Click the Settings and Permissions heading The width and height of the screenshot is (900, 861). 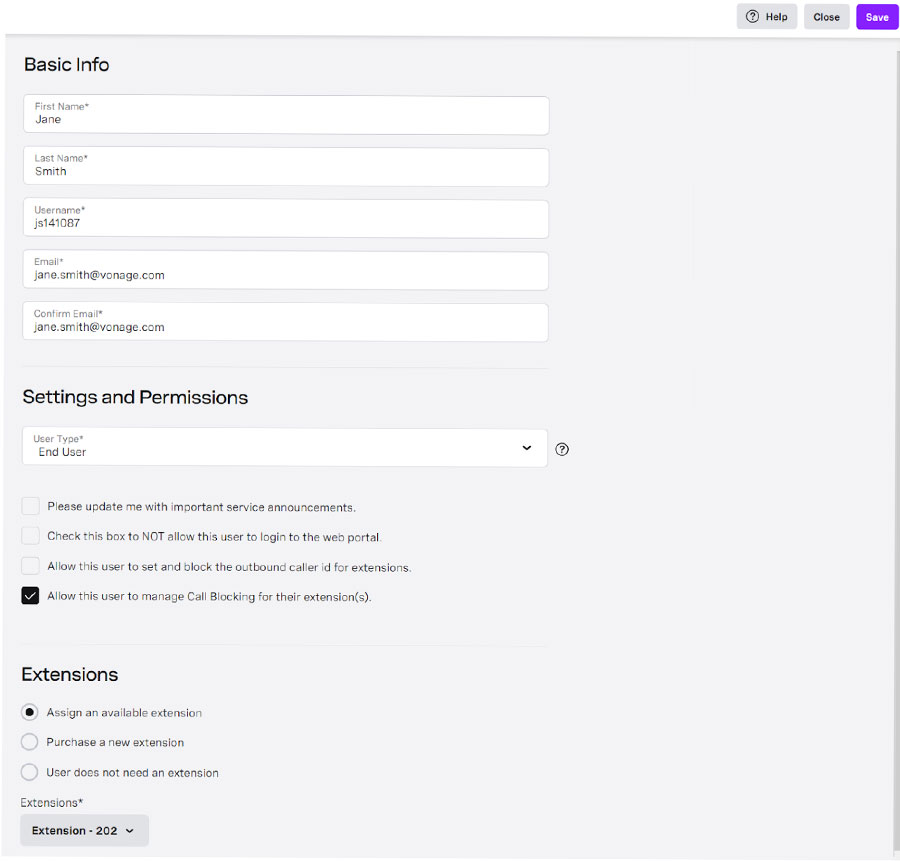coord(135,397)
